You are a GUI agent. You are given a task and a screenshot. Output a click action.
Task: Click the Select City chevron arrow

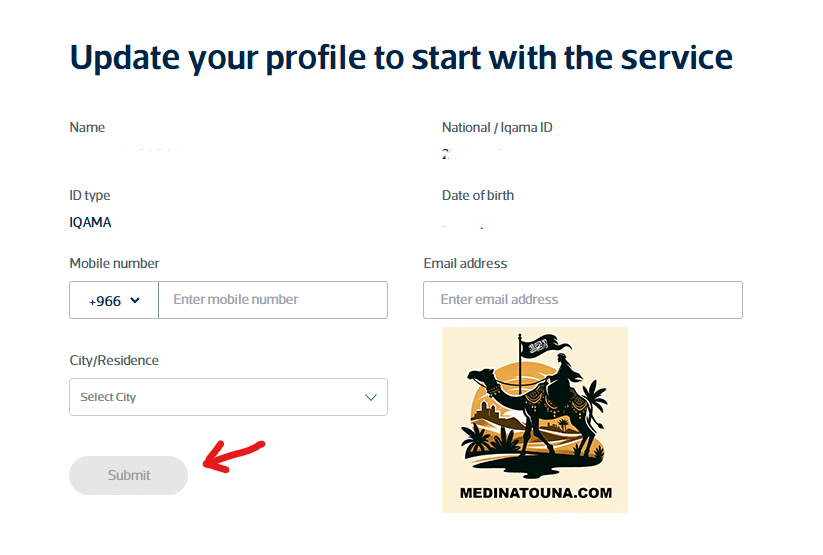(371, 397)
